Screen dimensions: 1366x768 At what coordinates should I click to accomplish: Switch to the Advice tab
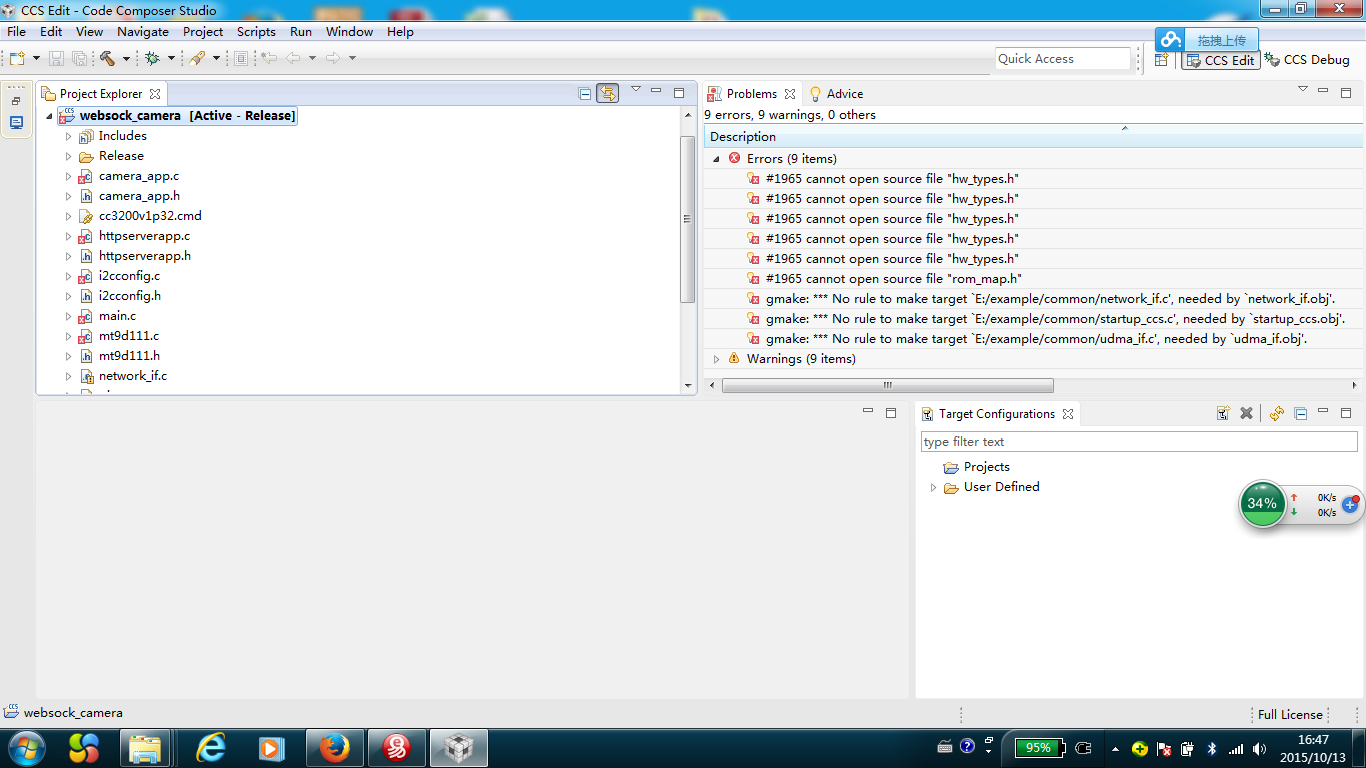pos(835,94)
